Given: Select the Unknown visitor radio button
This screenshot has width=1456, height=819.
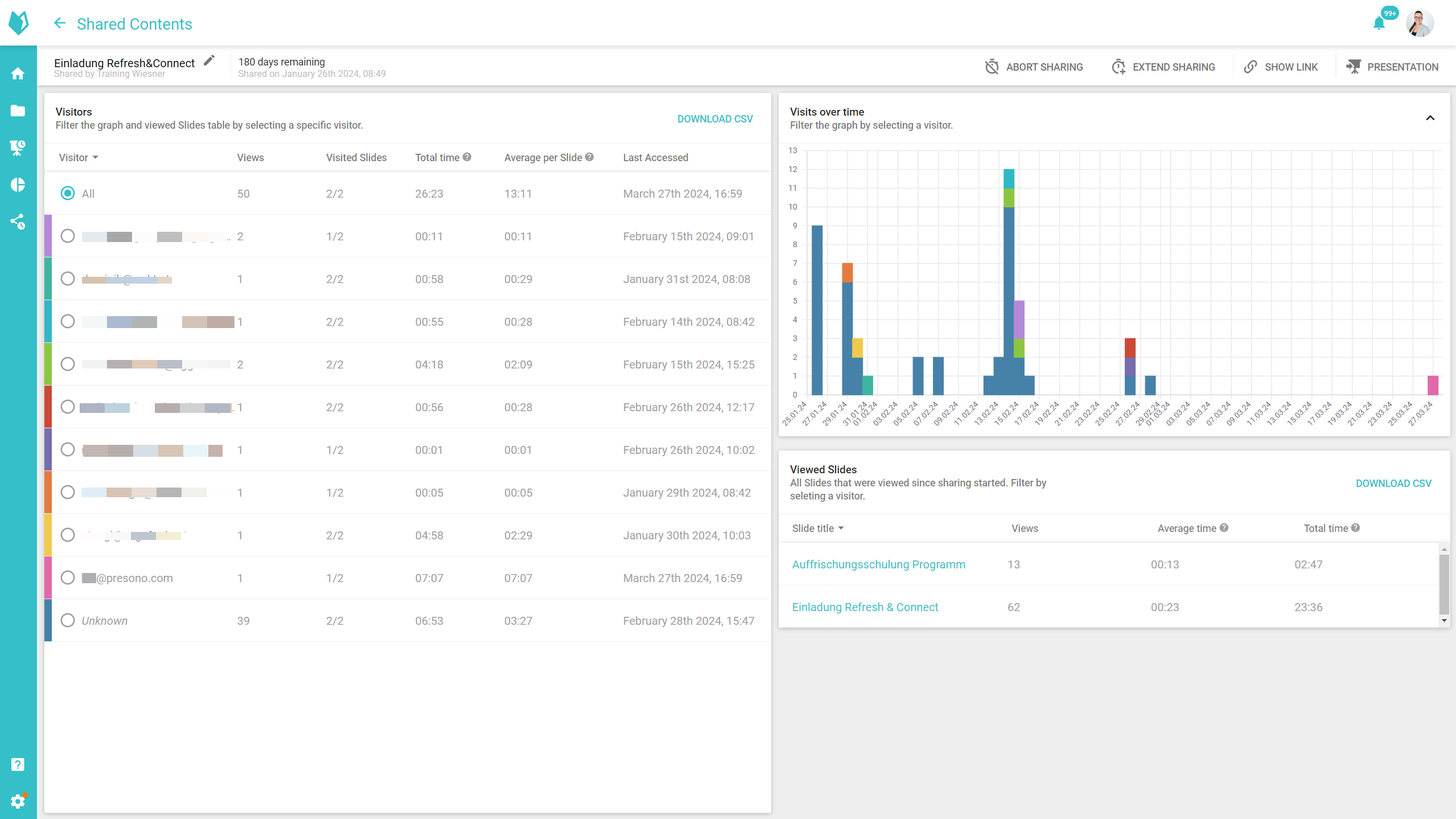Looking at the screenshot, I should (x=68, y=620).
